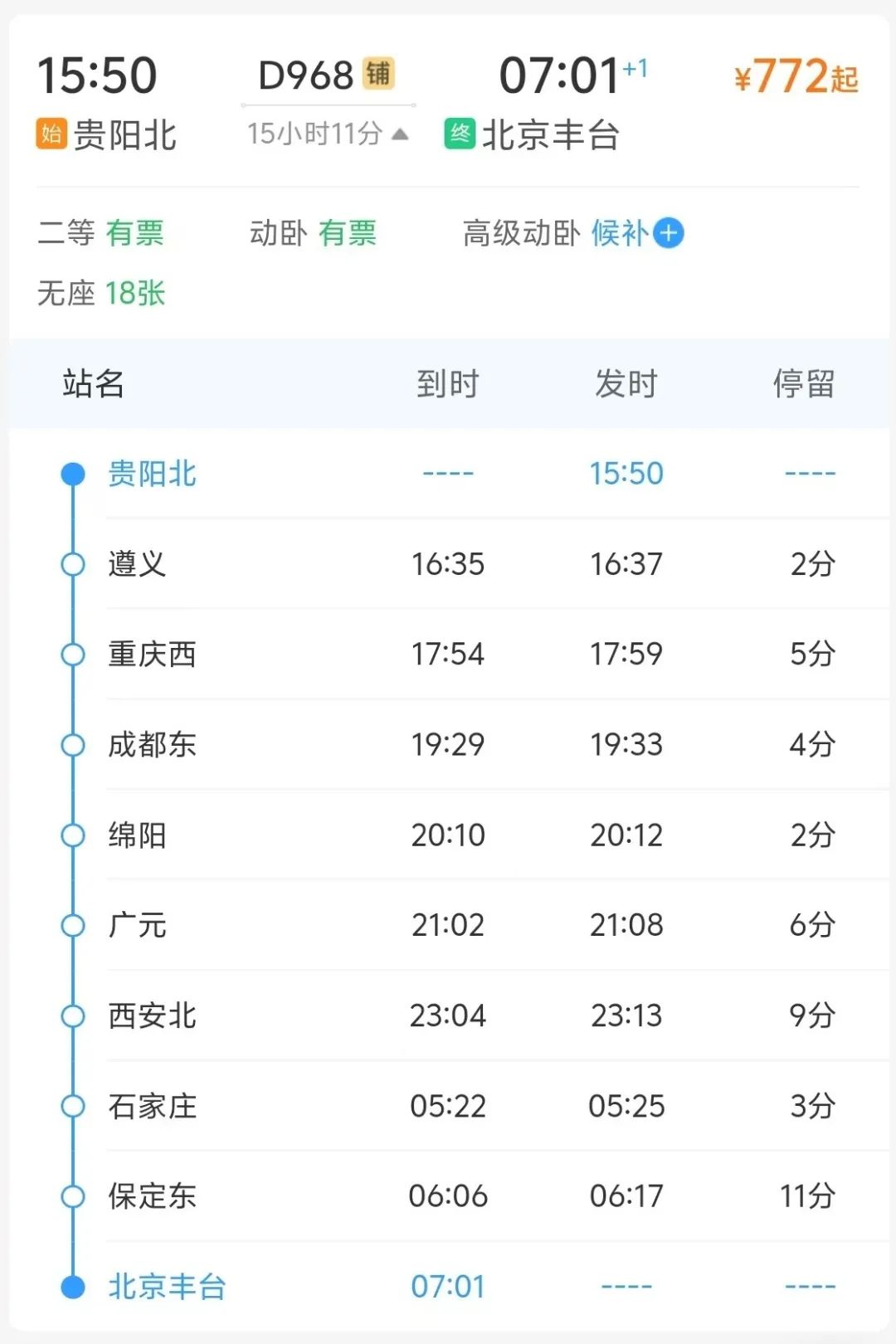Click the orange 始 origin station badge
The height and width of the screenshot is (1344, 896).
point(51,134)
